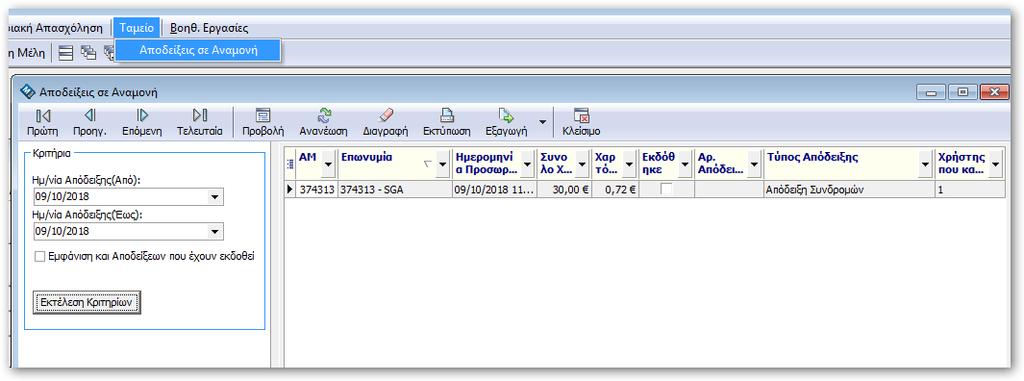Select the Χρήστης cell showing 1
The height and width of the screenshot is (381, 1024).
click(x=970, y=190)
